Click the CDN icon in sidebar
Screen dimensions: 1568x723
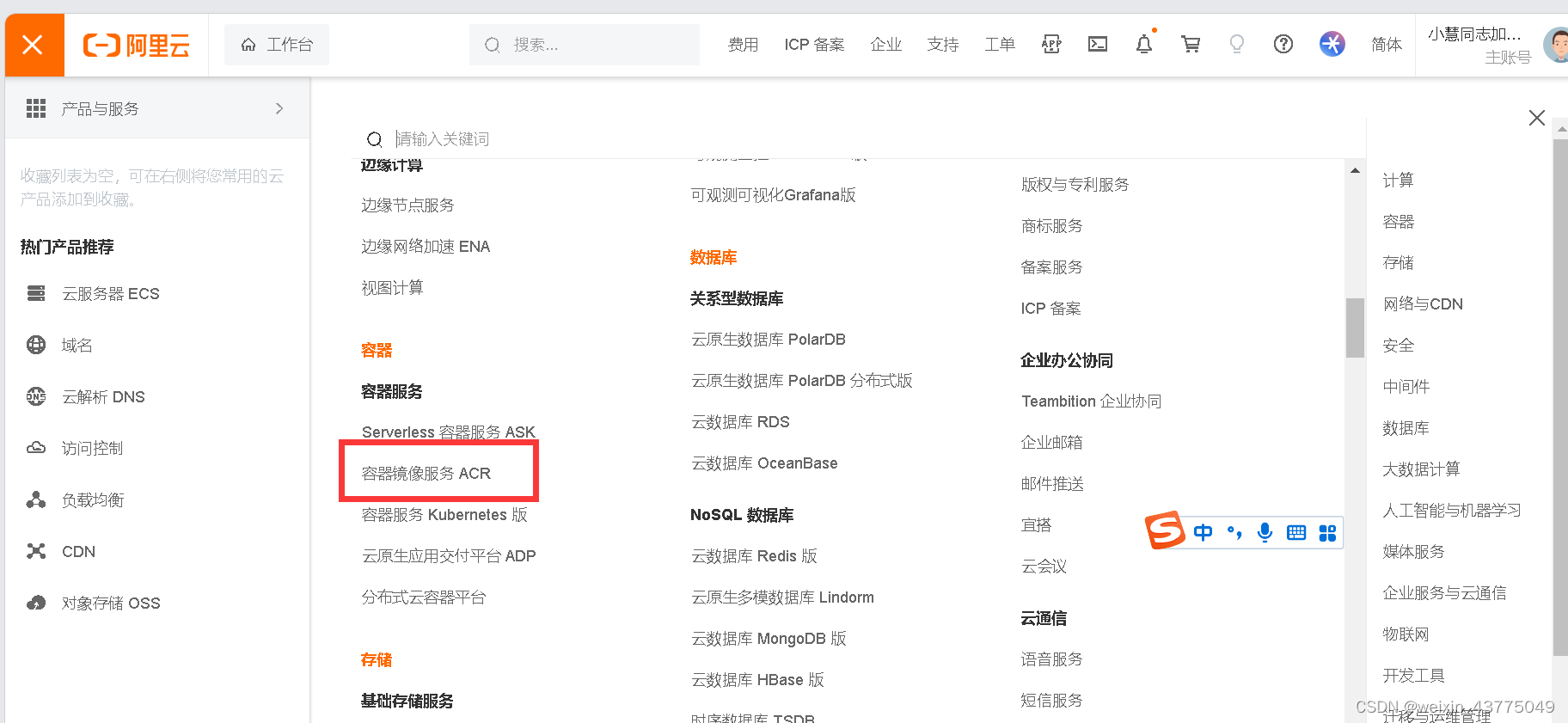[36, 551]
